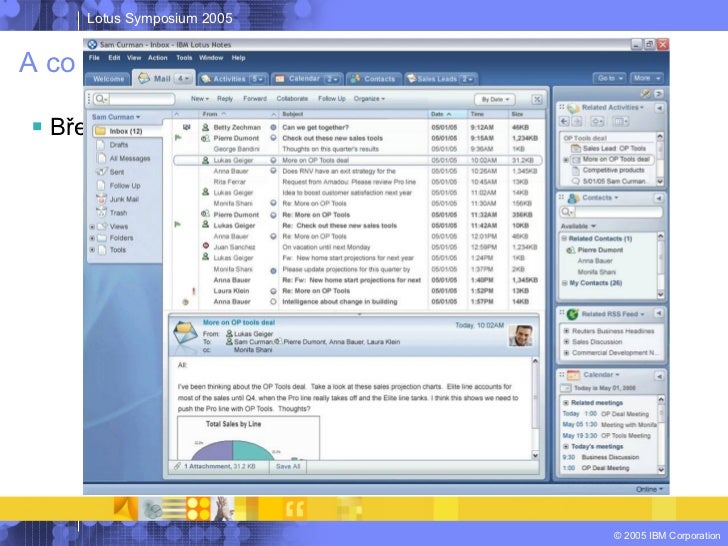This screenshot has width=728, height=546.
Task: Collapse the Related Contacts (1) group
Action: 564,239
